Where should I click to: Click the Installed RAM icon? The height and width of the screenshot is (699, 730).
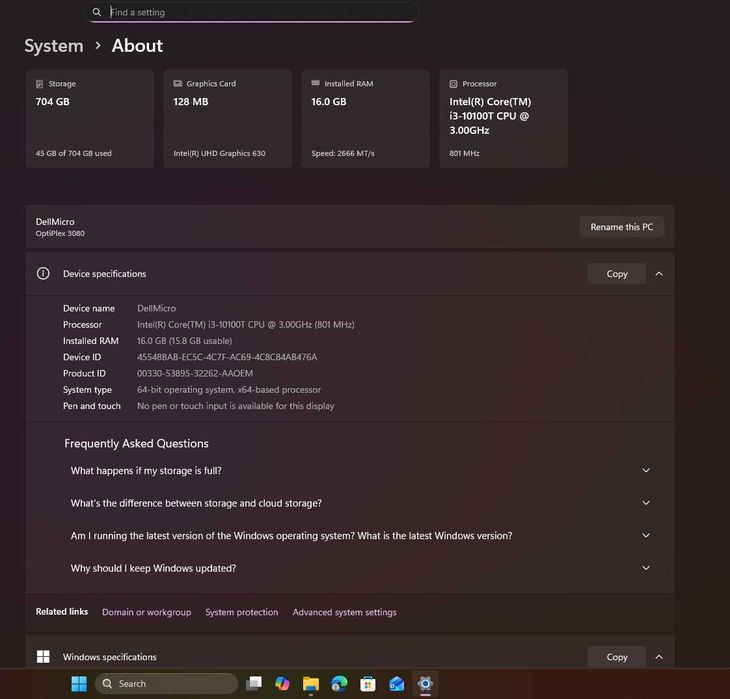(315, 83)
